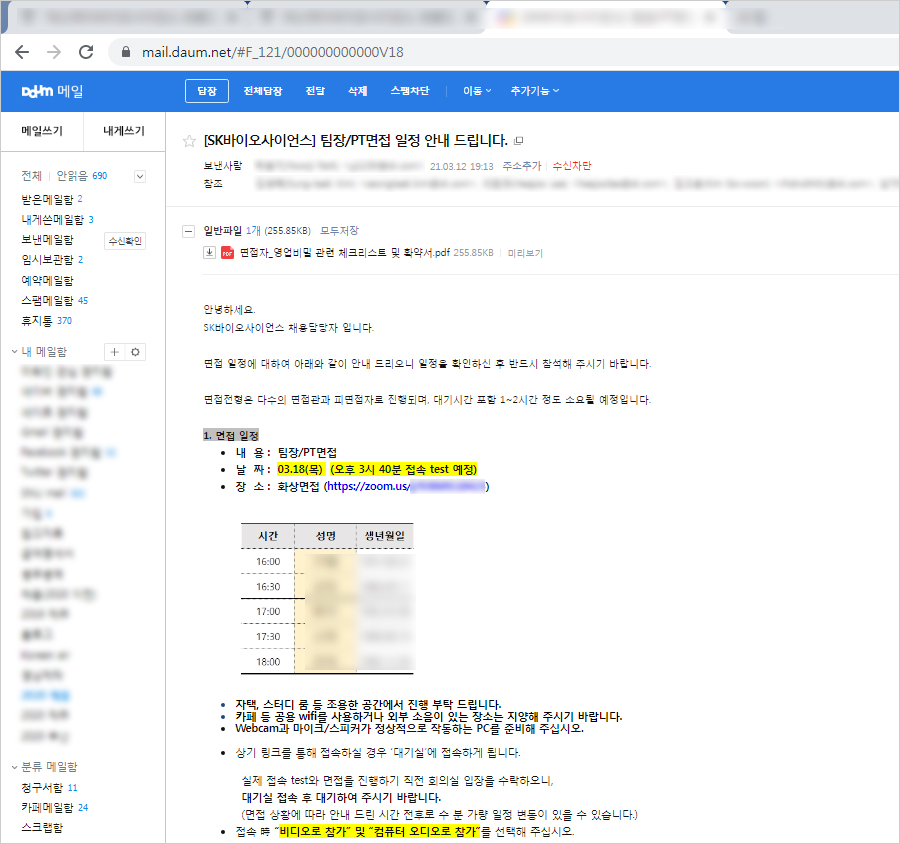Open 보낸메일함 sent folder
The width and height of the screenshot is (900, 844).
pyautogui.click(x=48, y=239)
